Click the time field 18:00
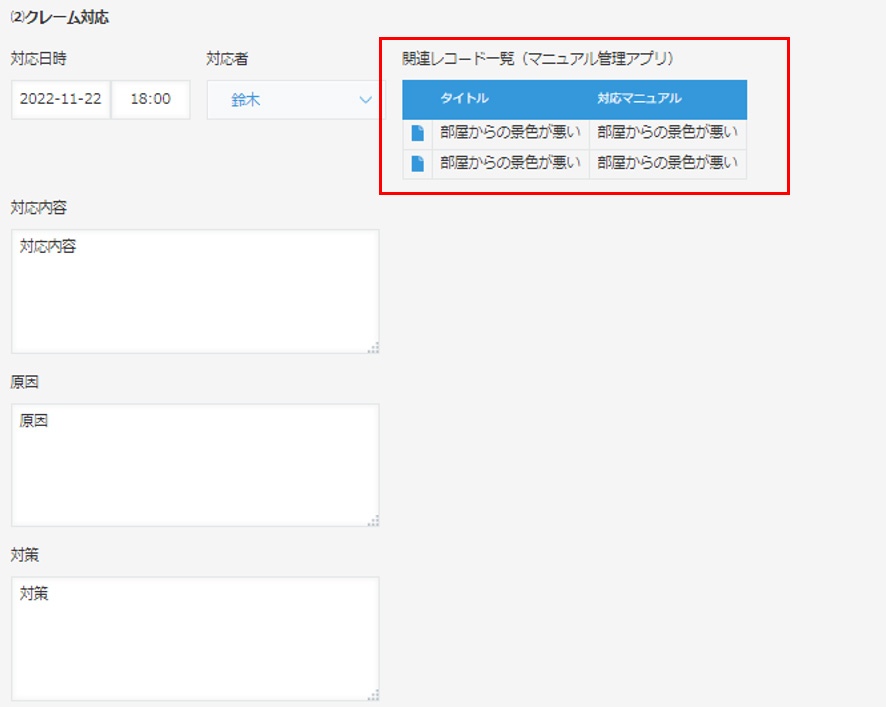 pyautogui.click(x=151, y=99)
